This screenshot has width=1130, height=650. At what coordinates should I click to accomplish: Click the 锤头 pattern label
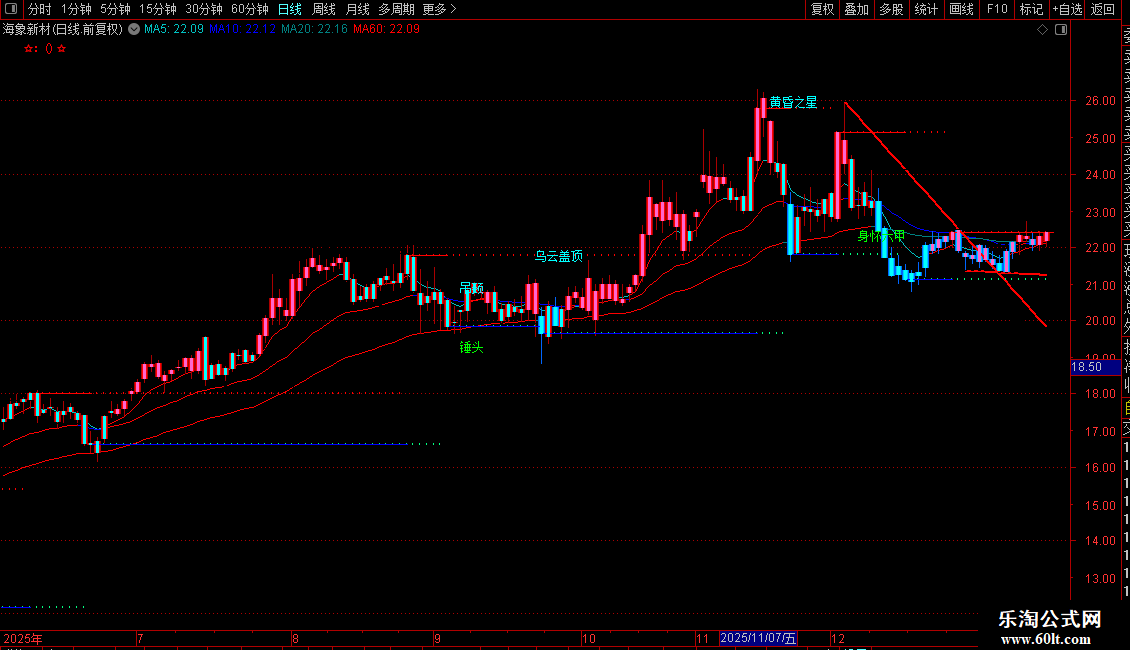click(x=471, y=347)
